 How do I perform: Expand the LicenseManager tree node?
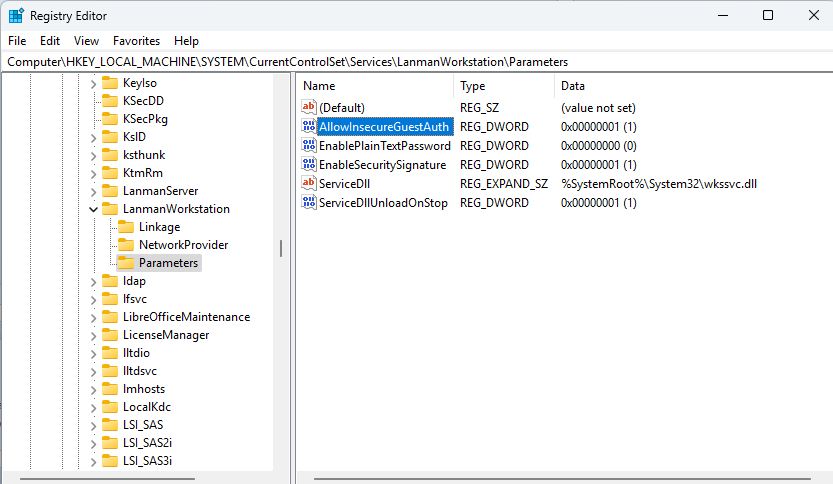tap(93, 335)
